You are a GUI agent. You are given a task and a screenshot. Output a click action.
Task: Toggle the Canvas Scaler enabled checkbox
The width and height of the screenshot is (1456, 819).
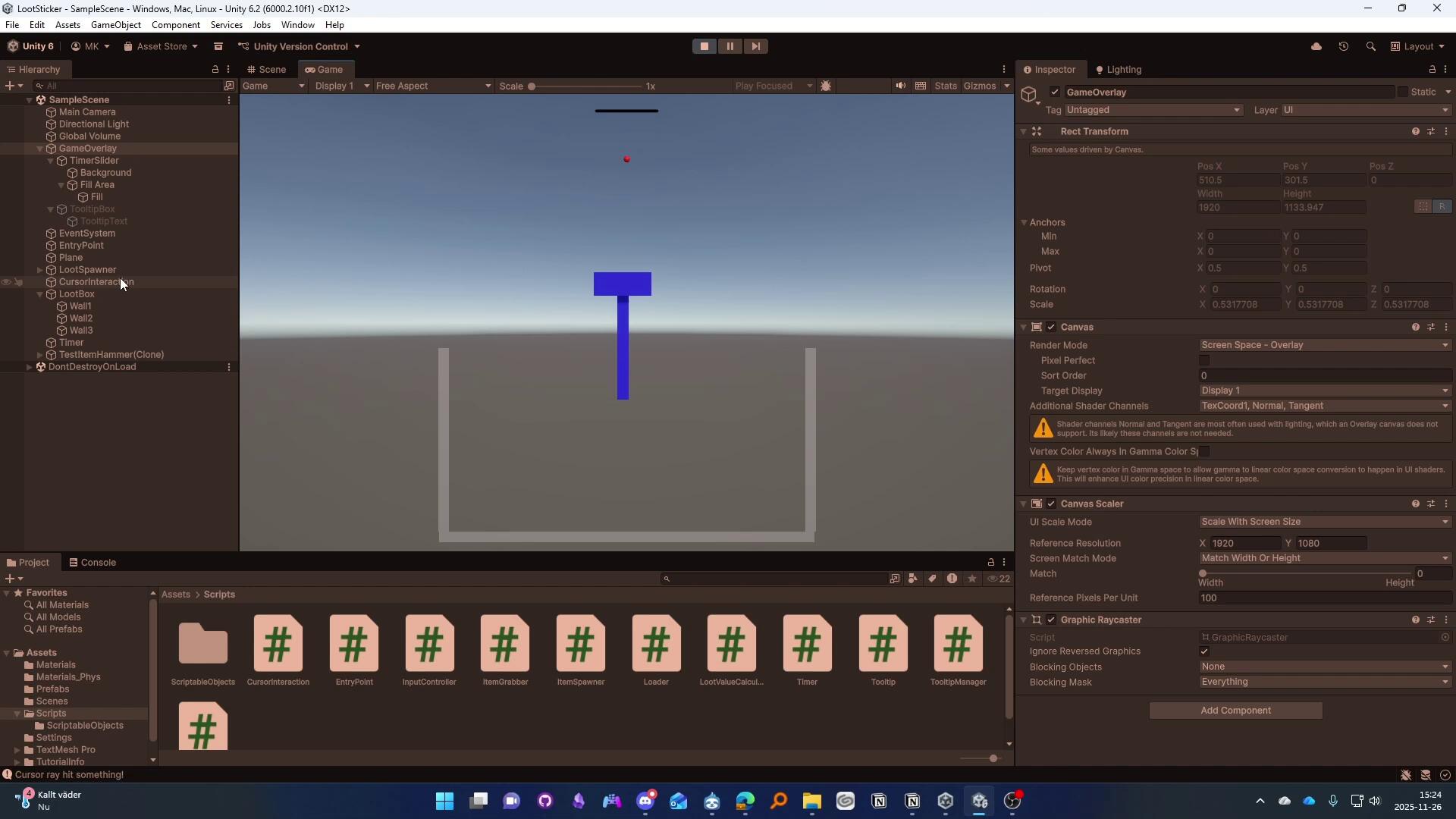pyautogui.click(x=1051, y=504)
